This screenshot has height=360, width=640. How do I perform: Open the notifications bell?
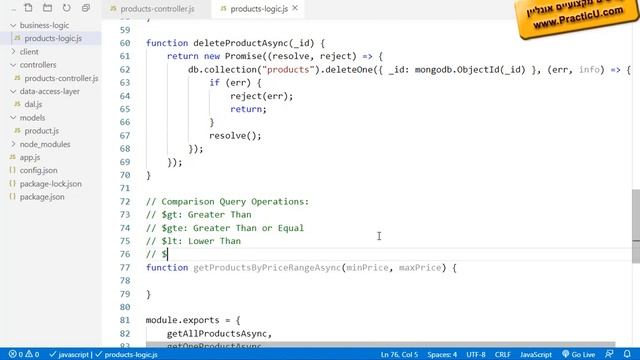coord(627,354)
